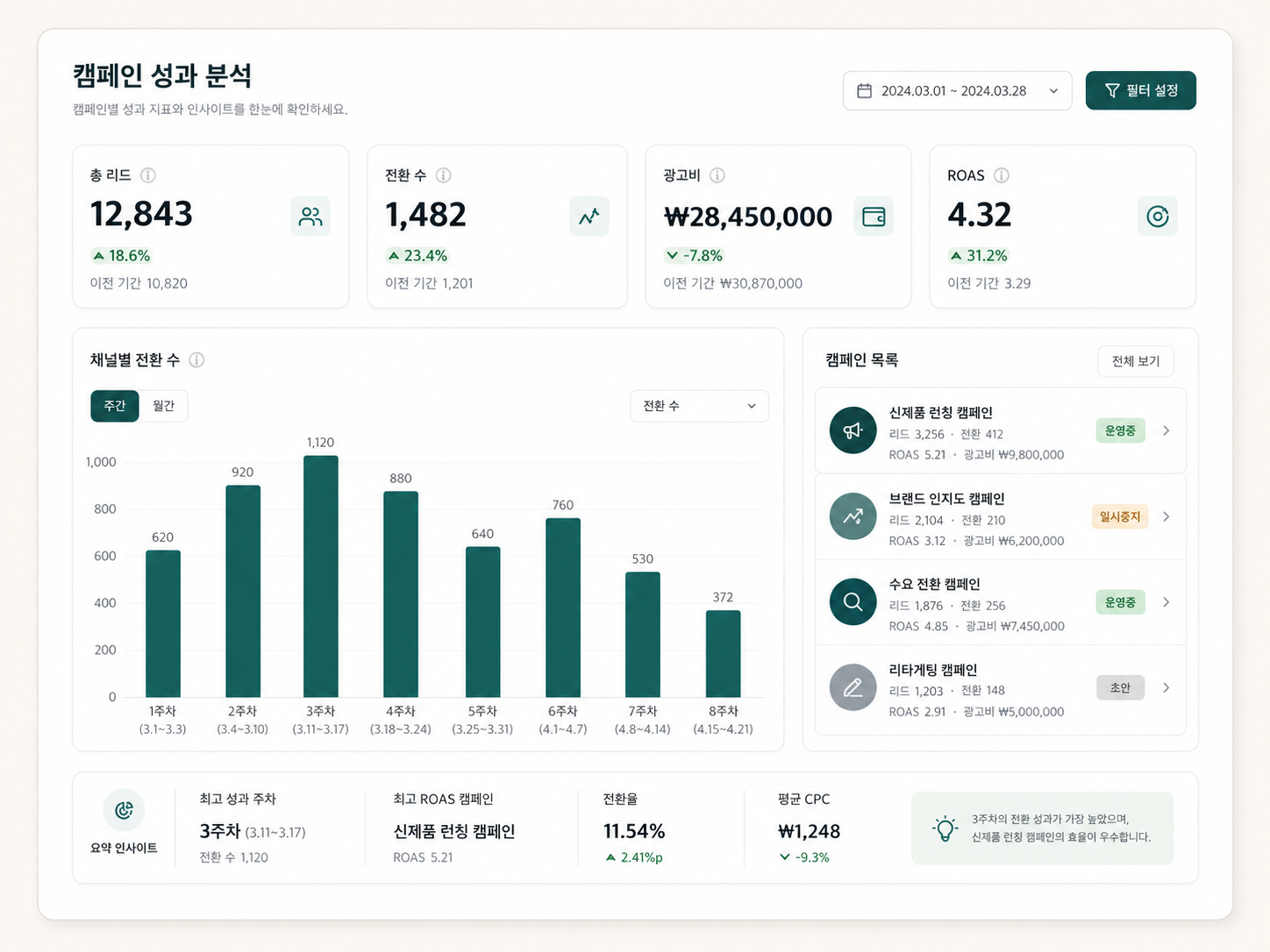Toggle 일시중지 status on 브랜드 인지도 캠페인

point(1119,516)
